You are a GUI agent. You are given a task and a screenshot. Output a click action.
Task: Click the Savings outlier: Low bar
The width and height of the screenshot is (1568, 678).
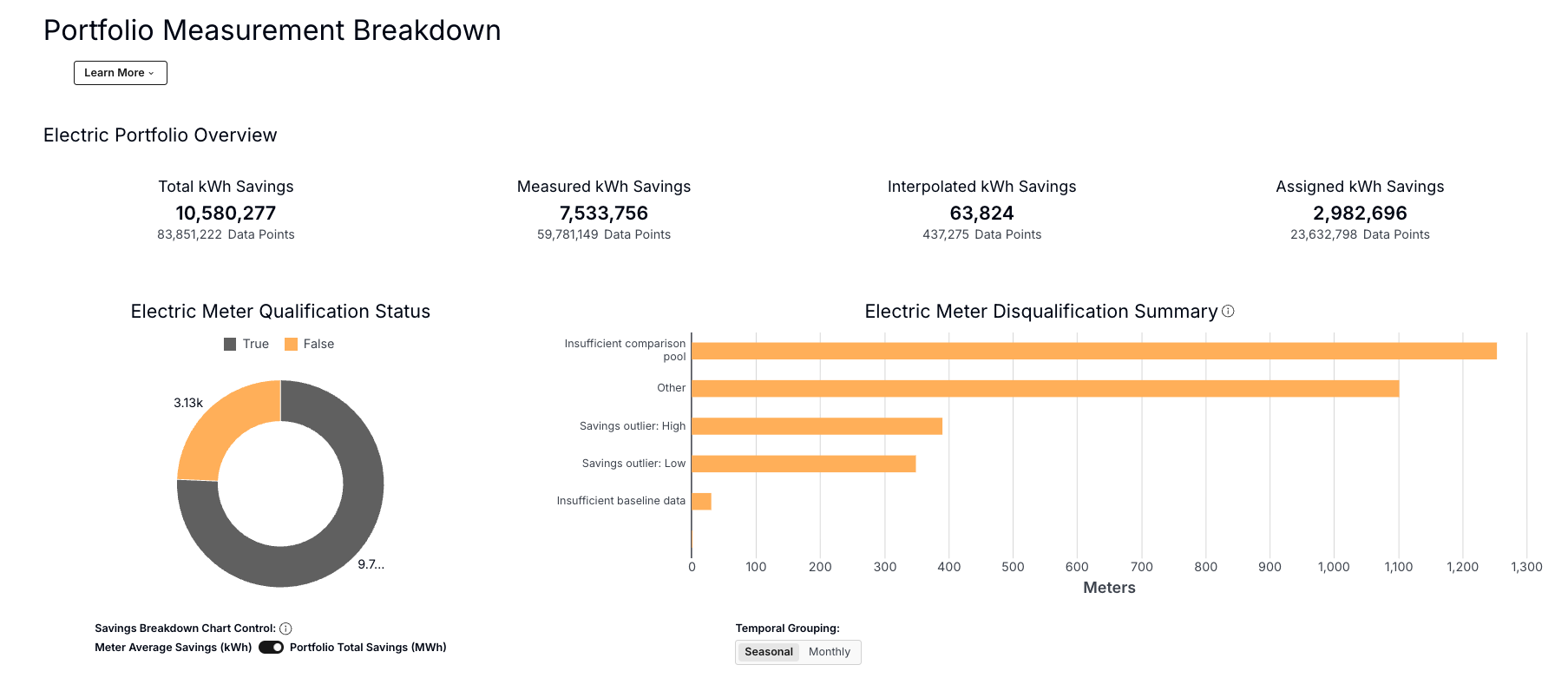[804, 464]
